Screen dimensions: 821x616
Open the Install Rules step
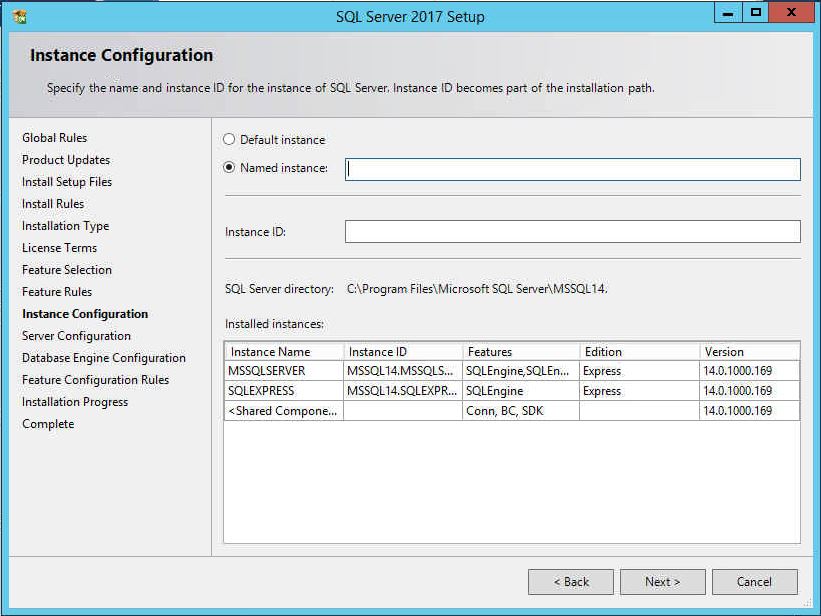click(x=53, y=204)
